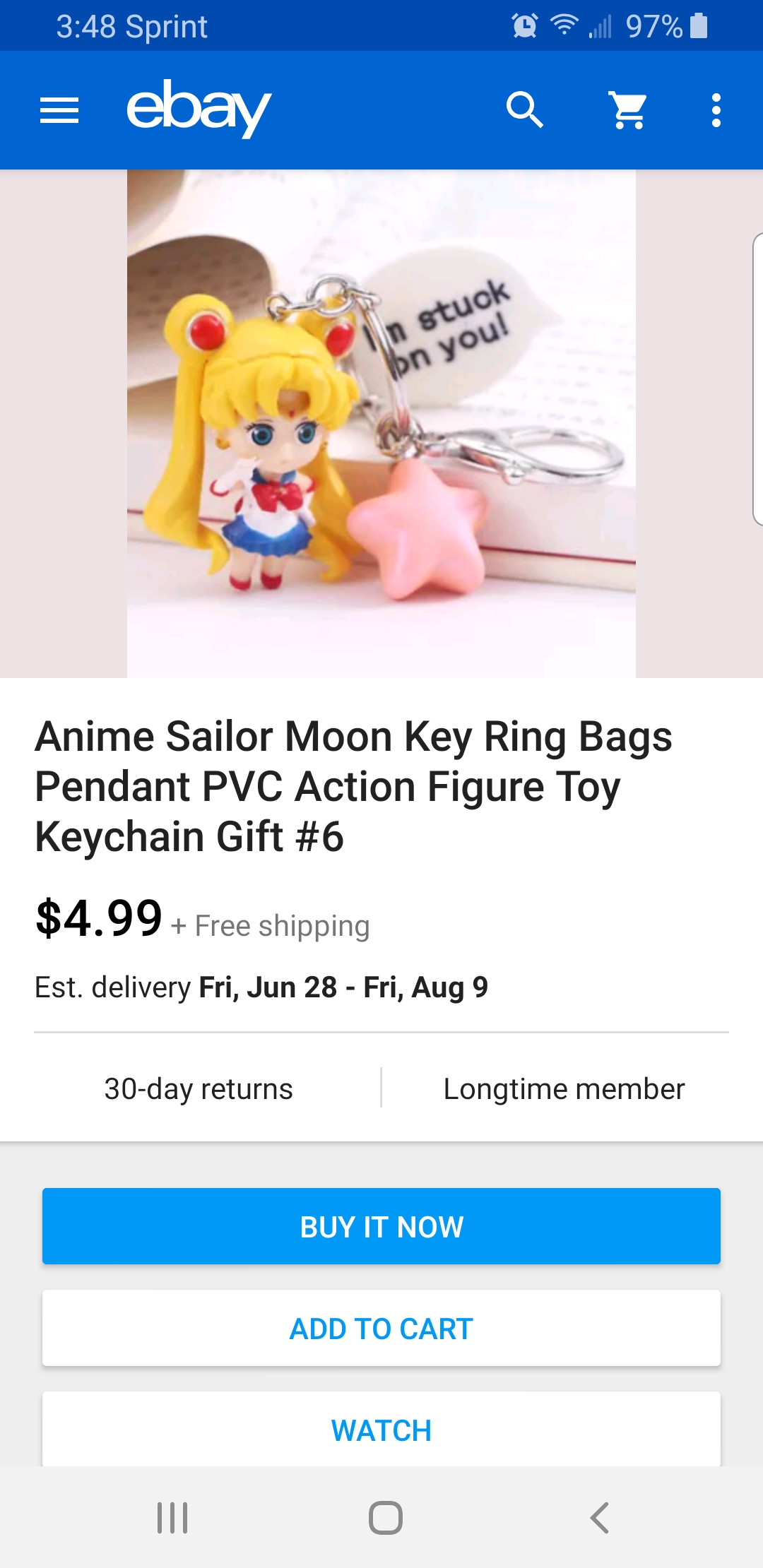Toggle WATCH for this item
The height and width of the screenshot is (1568, 763).
point(381,1429)
